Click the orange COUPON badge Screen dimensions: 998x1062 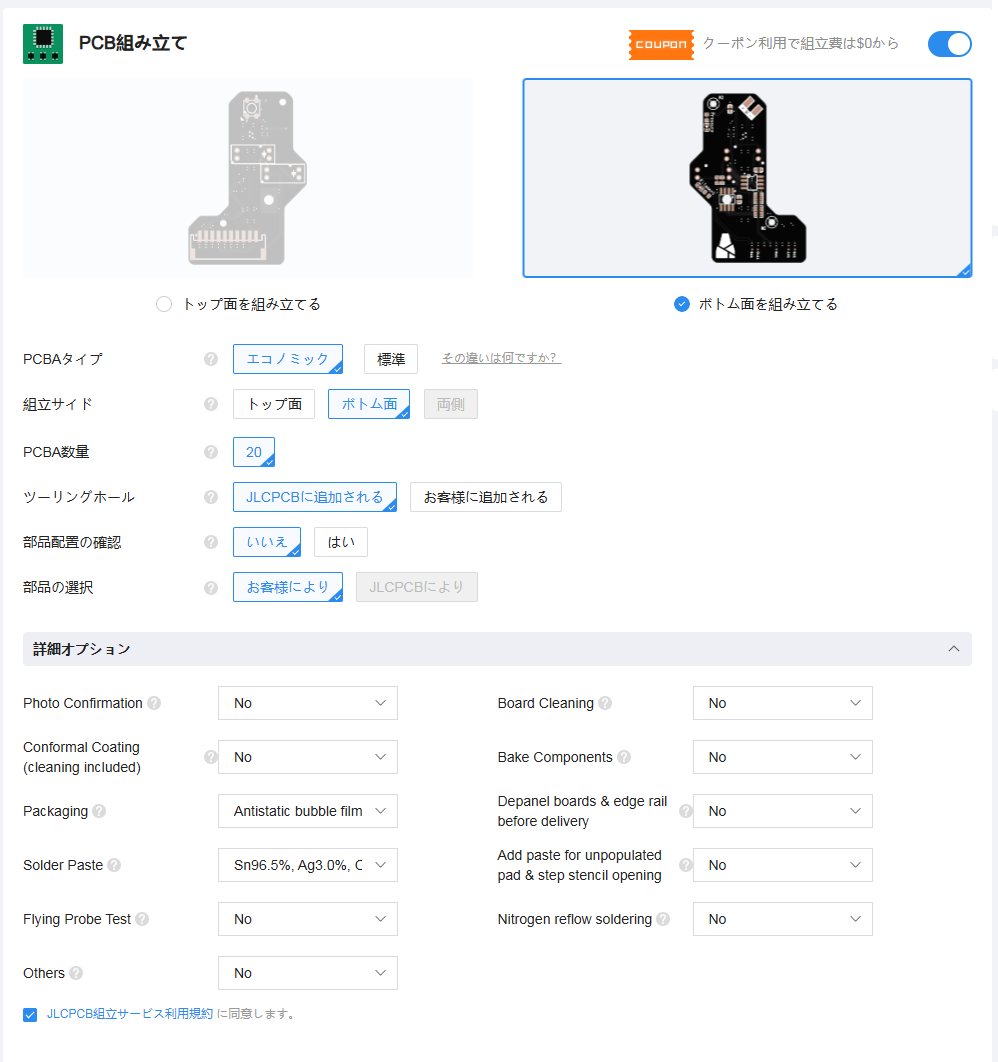(x=661, y=45)
